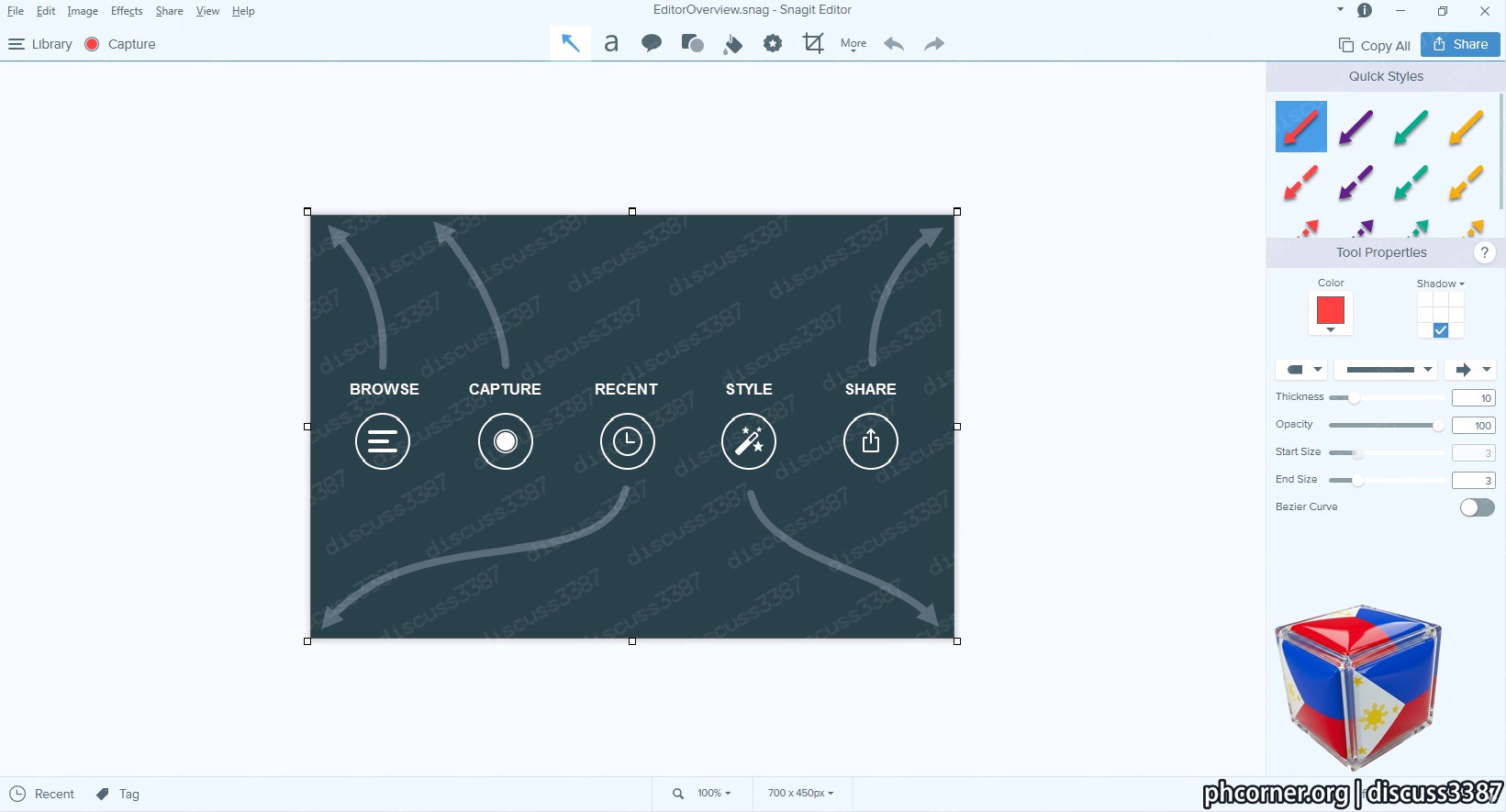Image resolution: width=1506 pixels, height=812 pixels.
Task: Click the info icon in title bar
Action: click(1365, 10)
